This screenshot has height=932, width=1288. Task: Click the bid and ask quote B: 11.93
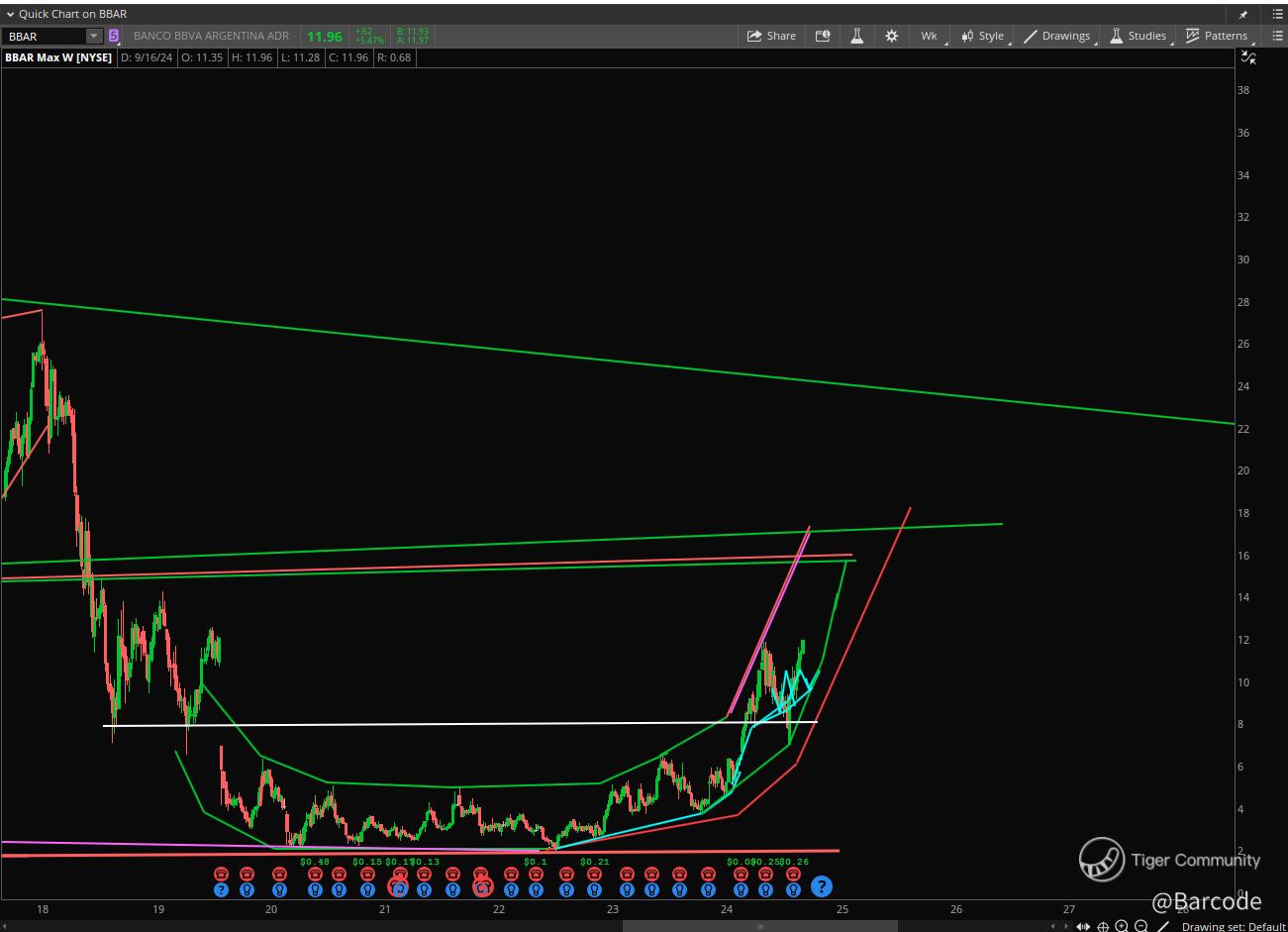pos(413,32)
